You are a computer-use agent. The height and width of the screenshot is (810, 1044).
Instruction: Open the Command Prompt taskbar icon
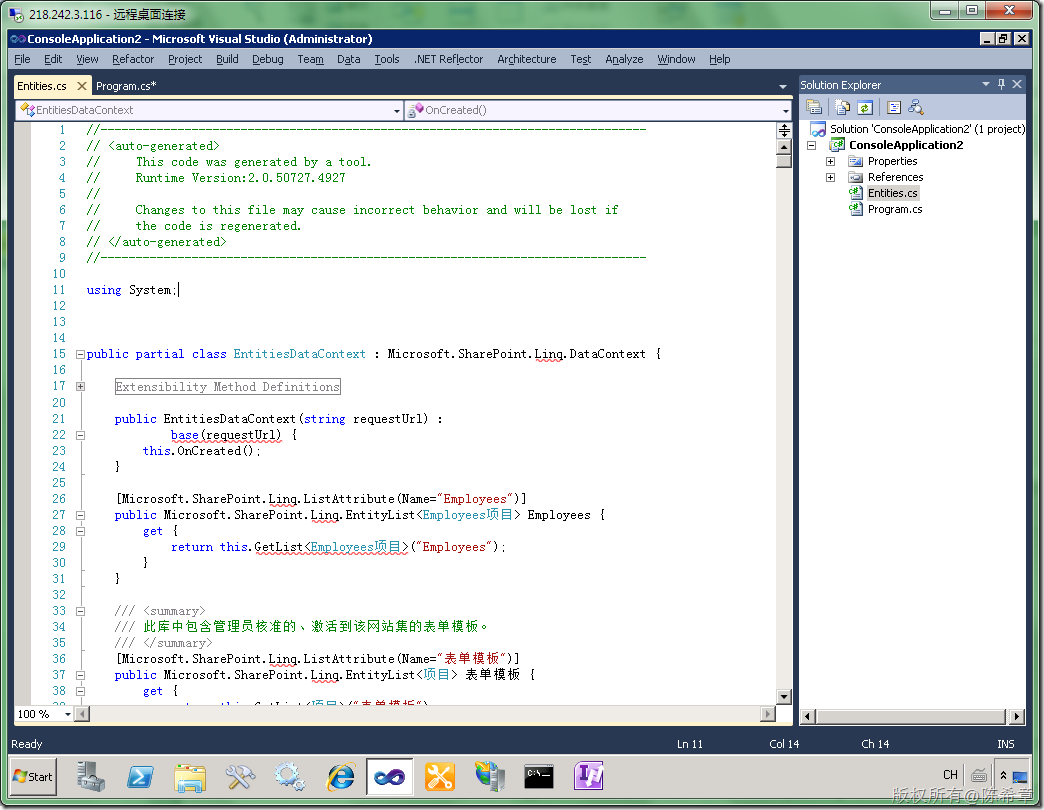[539, 777]
